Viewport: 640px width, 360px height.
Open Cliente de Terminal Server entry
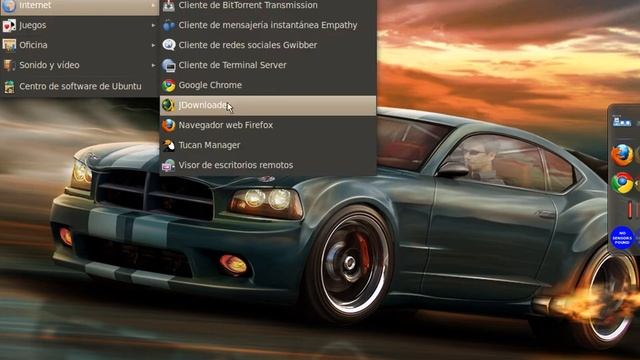click(x=268, y=65)
